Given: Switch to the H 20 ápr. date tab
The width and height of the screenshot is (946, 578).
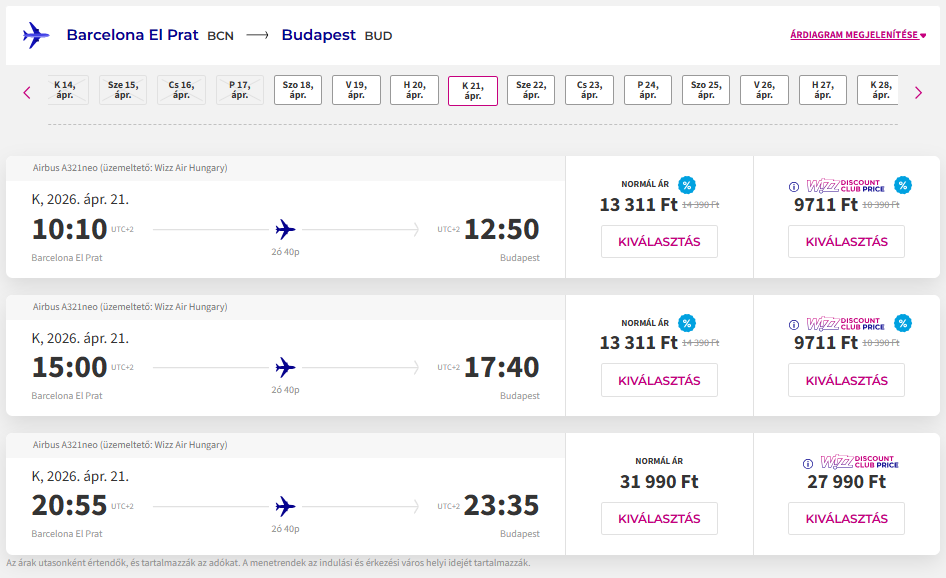Looking at the screenshot, I should tap(414, 90).
